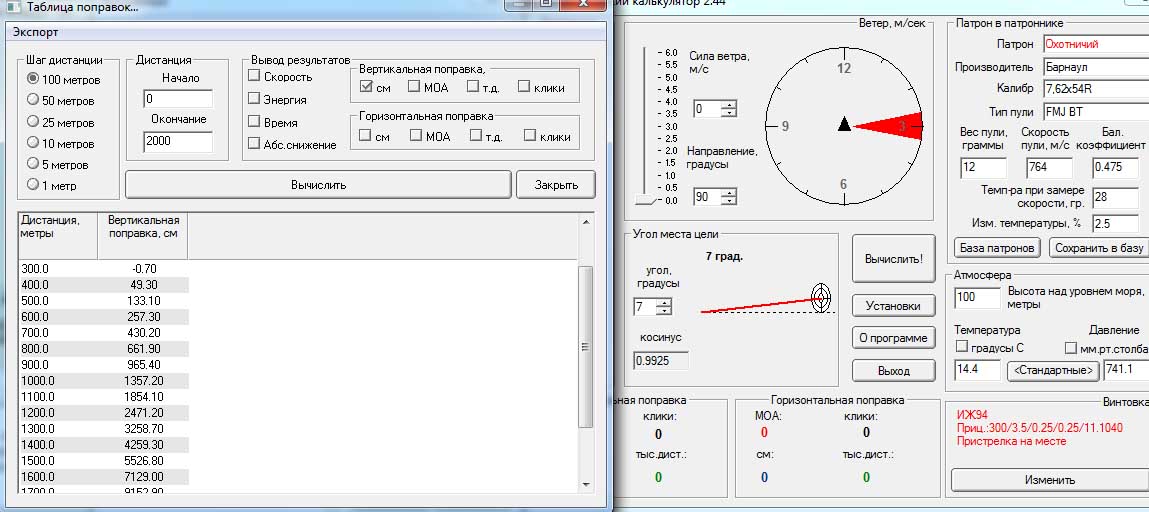Click the wind direction compass dial
The image size is (1149, 512).
click(844, 126)
